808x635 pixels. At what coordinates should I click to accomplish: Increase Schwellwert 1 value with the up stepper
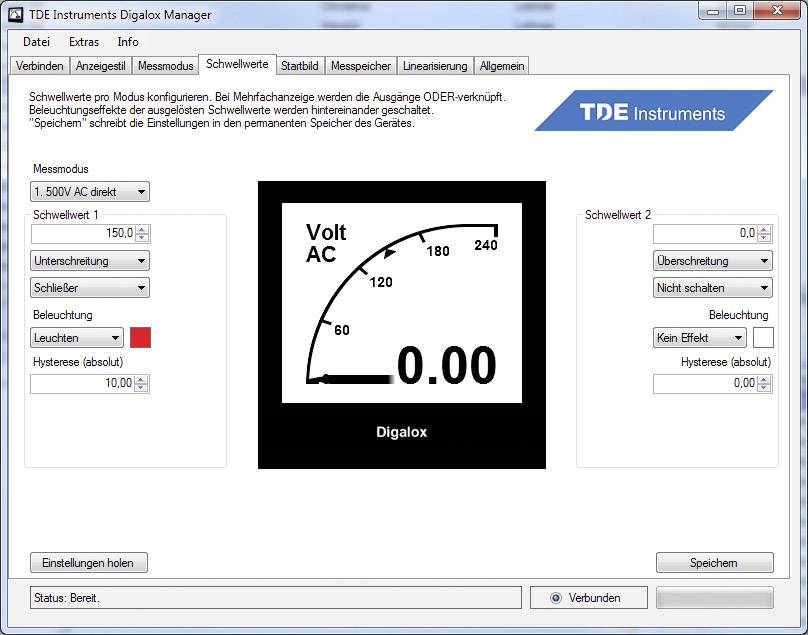coord(143,229)
